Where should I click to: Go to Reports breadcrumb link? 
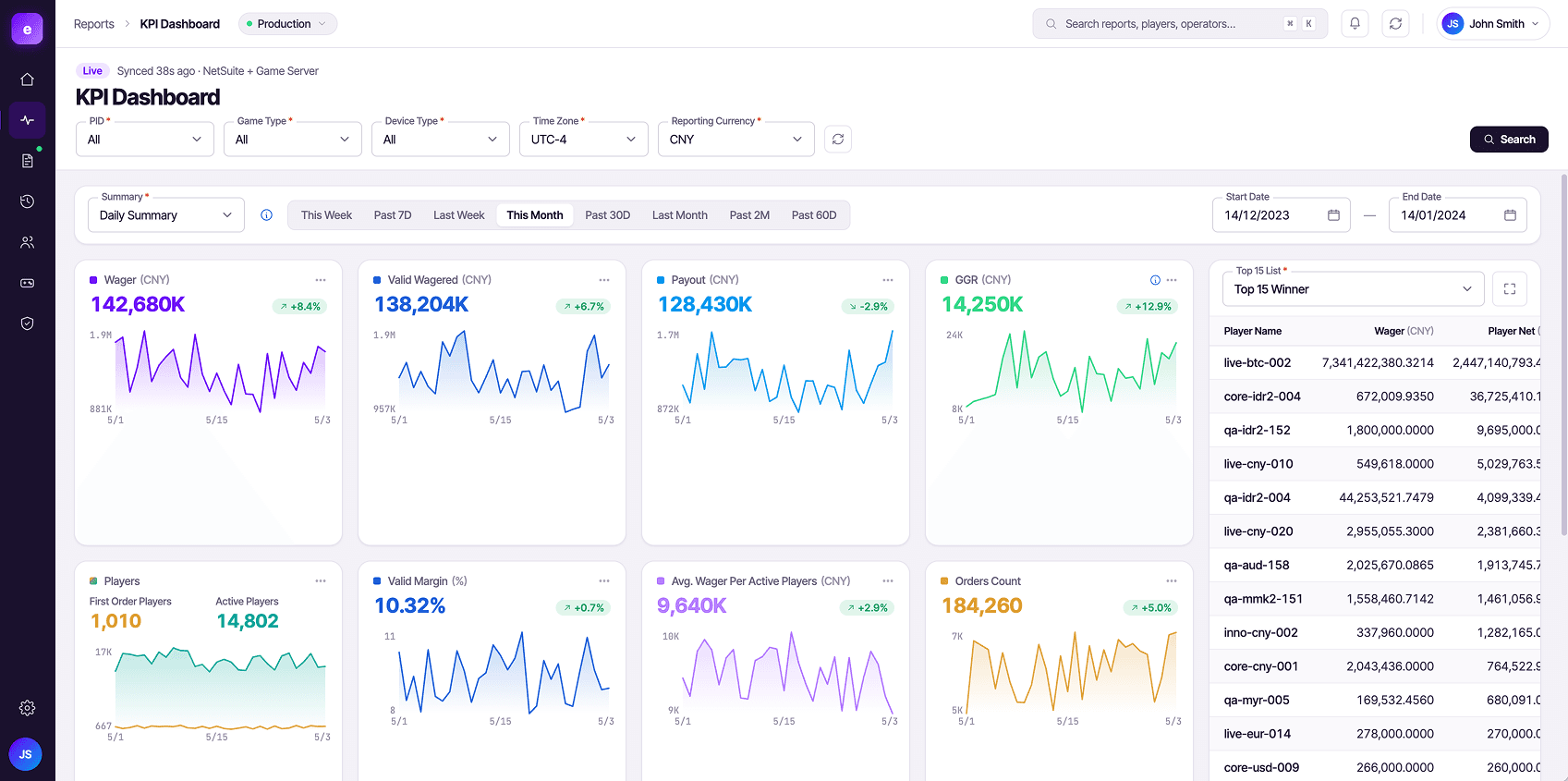pos(94,24)
